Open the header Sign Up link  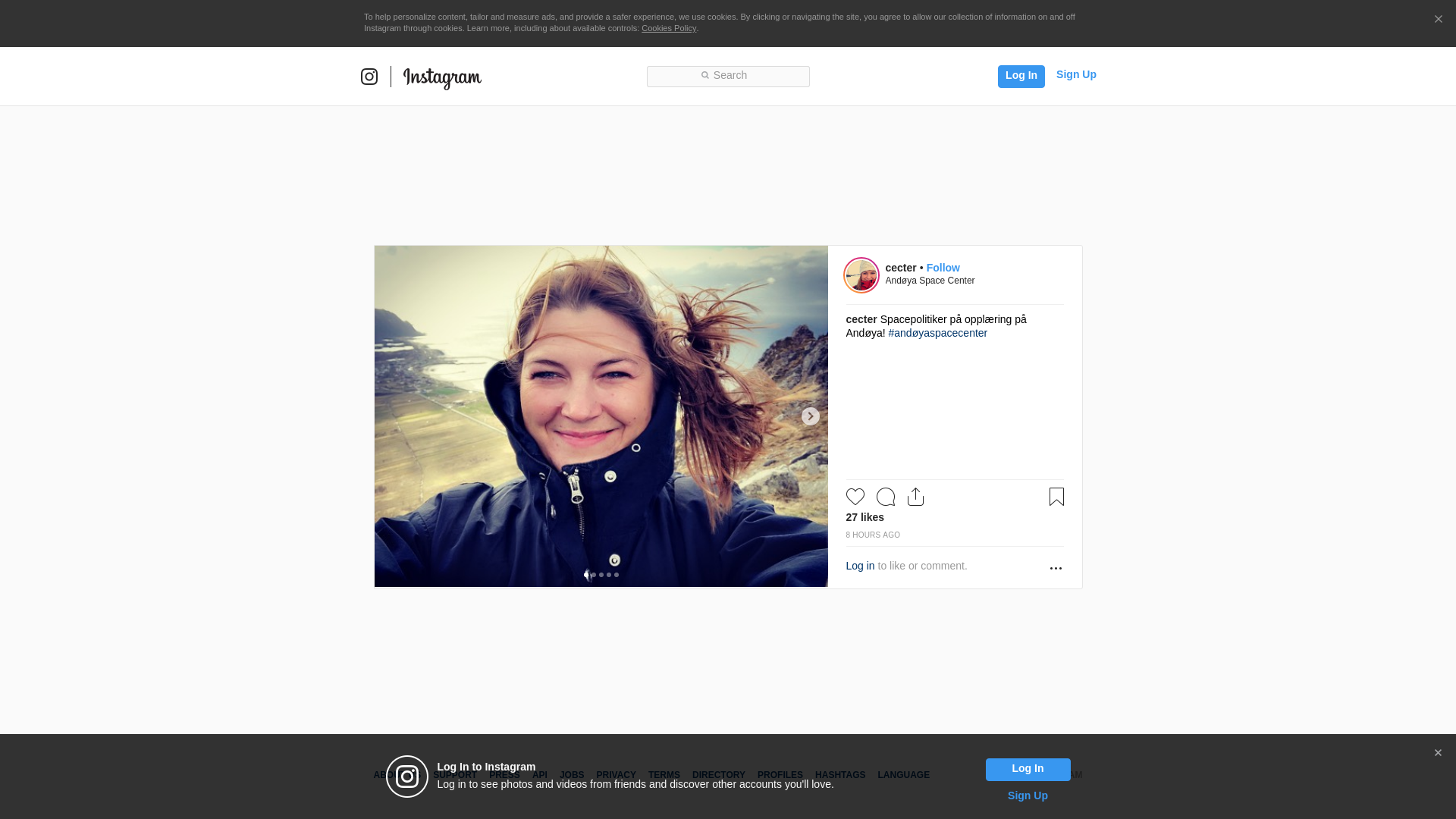click(1076, 74)
